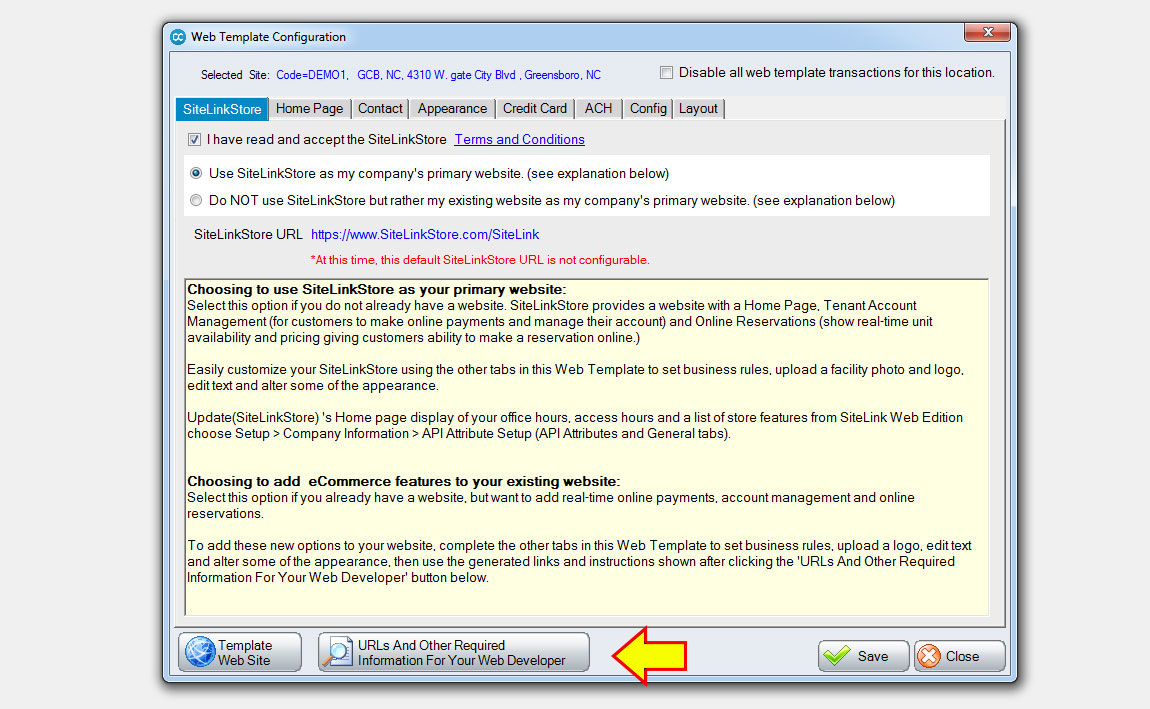Enable Disable all web template transactions checkbox
Screen dimensions: 1150x709
coord(666,73)
